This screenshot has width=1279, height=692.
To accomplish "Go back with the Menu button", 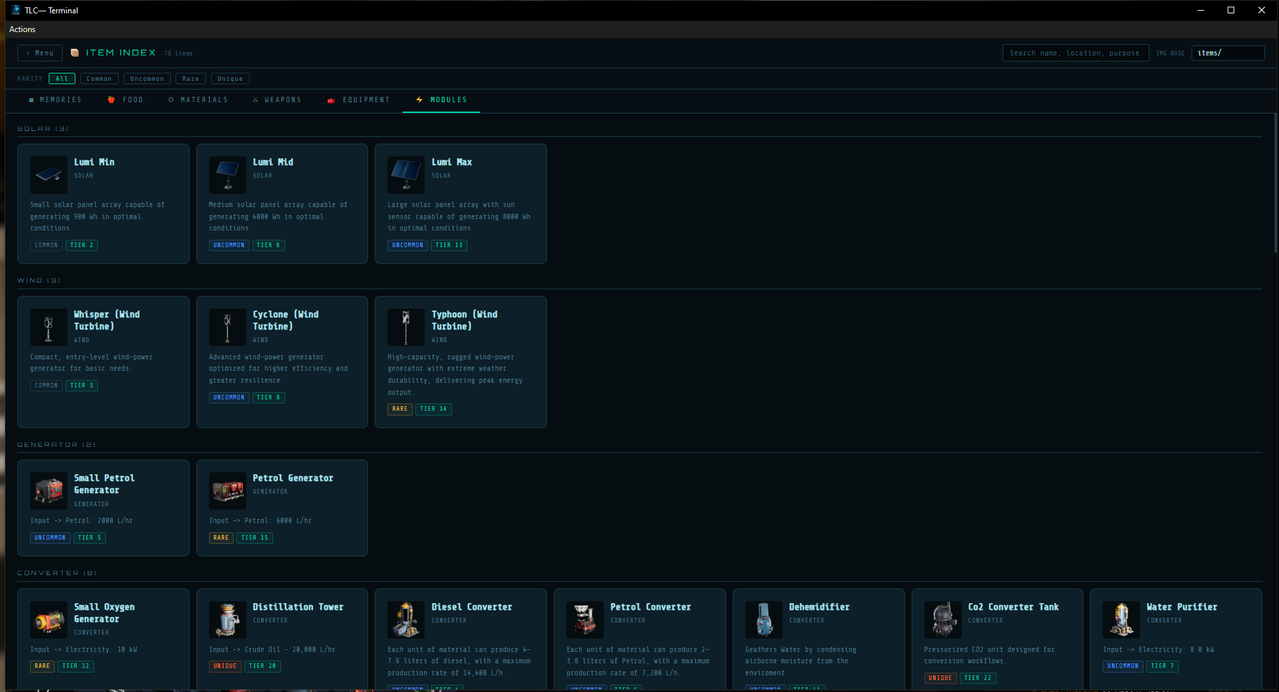I will click(40, 53).
